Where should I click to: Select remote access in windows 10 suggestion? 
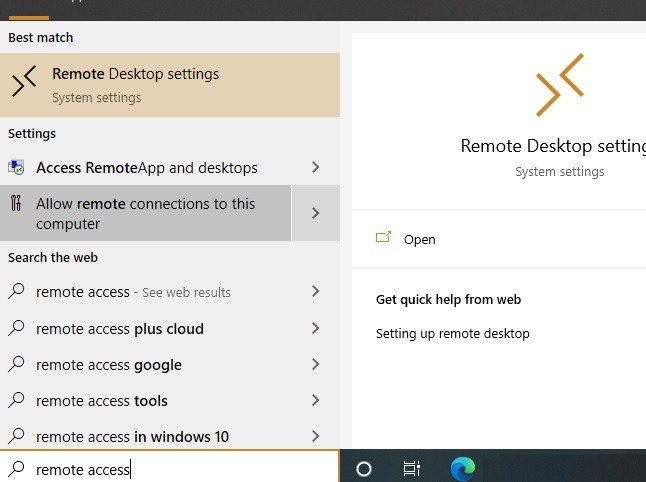(x=145, y=436)
